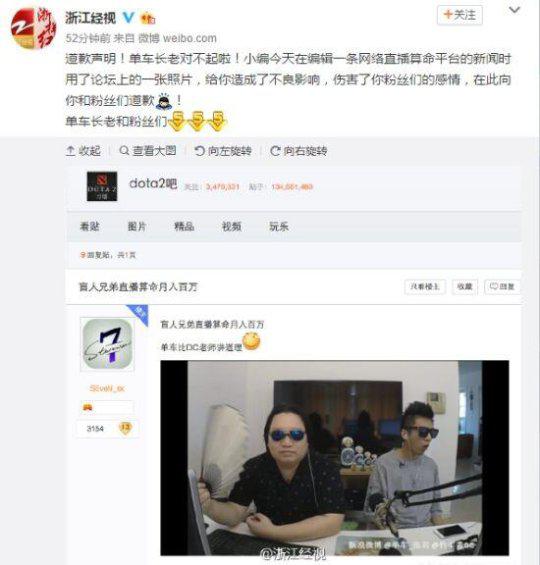Click the blue verified V badge
This screenshot has width=540, height=565.
pos(129,17)
